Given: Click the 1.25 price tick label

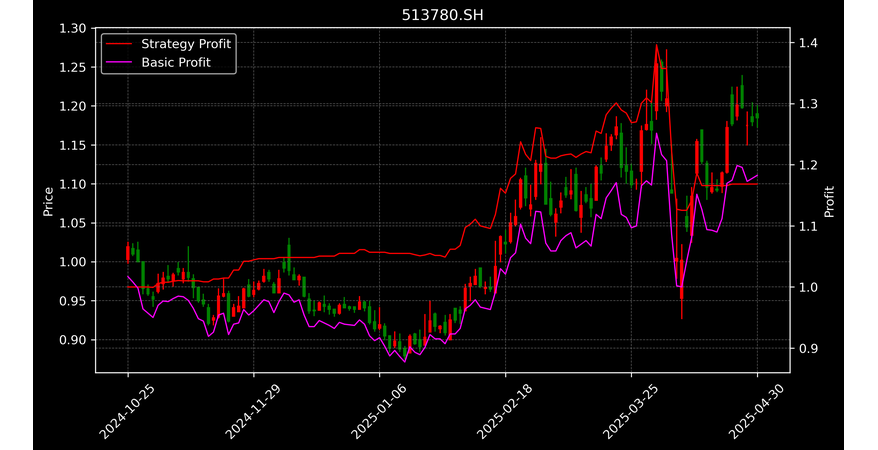Looking at the screenshot, I should [73, 67].
